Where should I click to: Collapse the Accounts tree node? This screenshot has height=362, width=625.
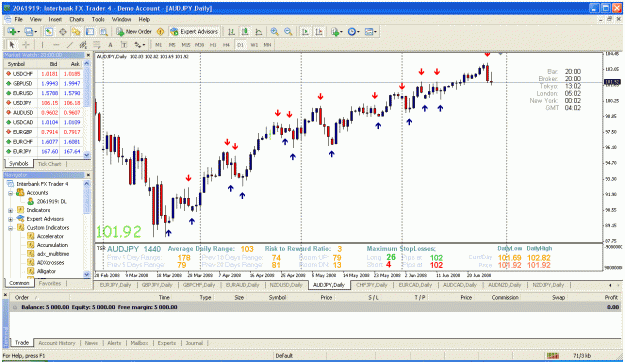[x=11, y=193]
